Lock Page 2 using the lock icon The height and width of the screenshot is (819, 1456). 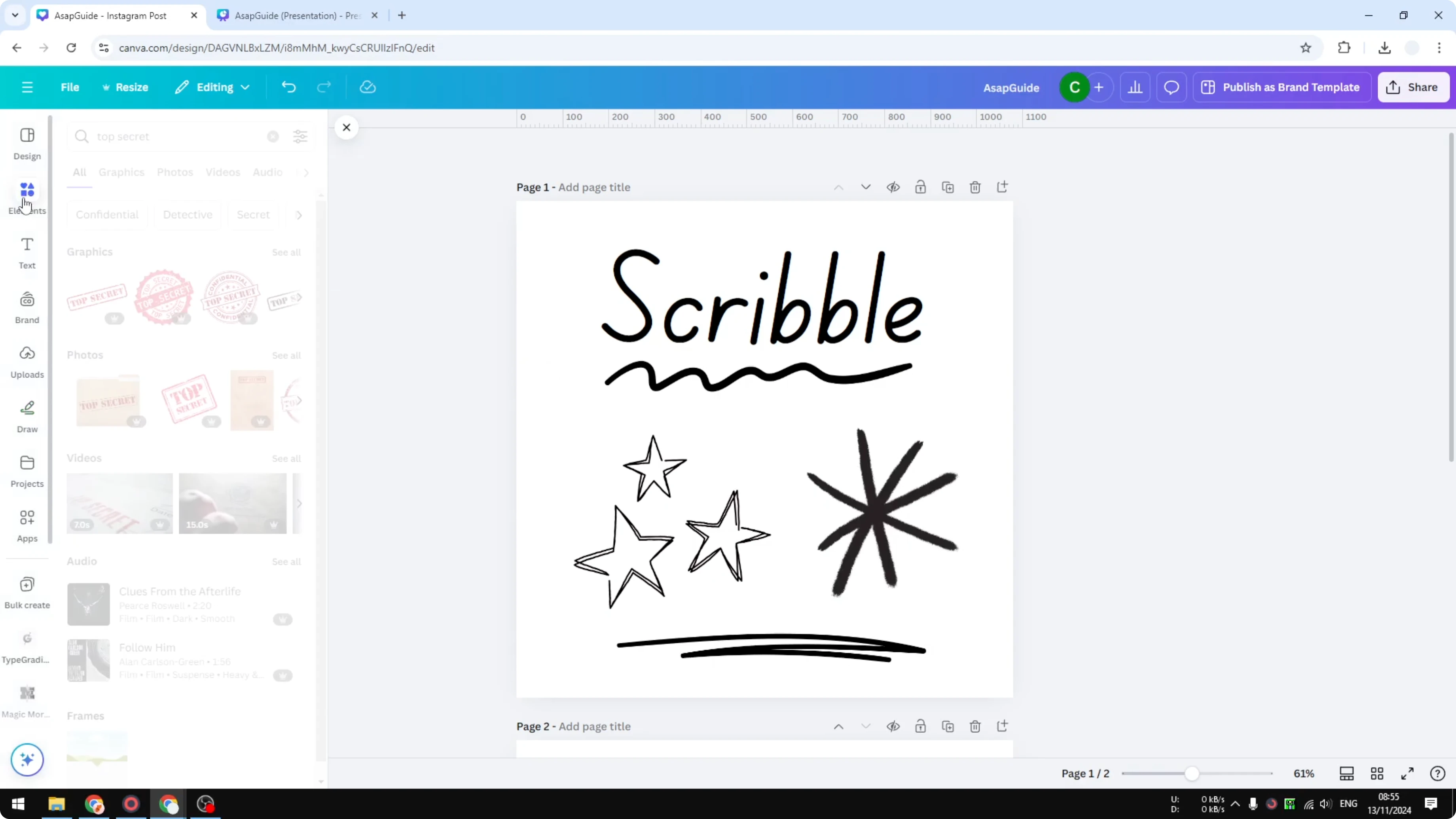click(920, 726)
